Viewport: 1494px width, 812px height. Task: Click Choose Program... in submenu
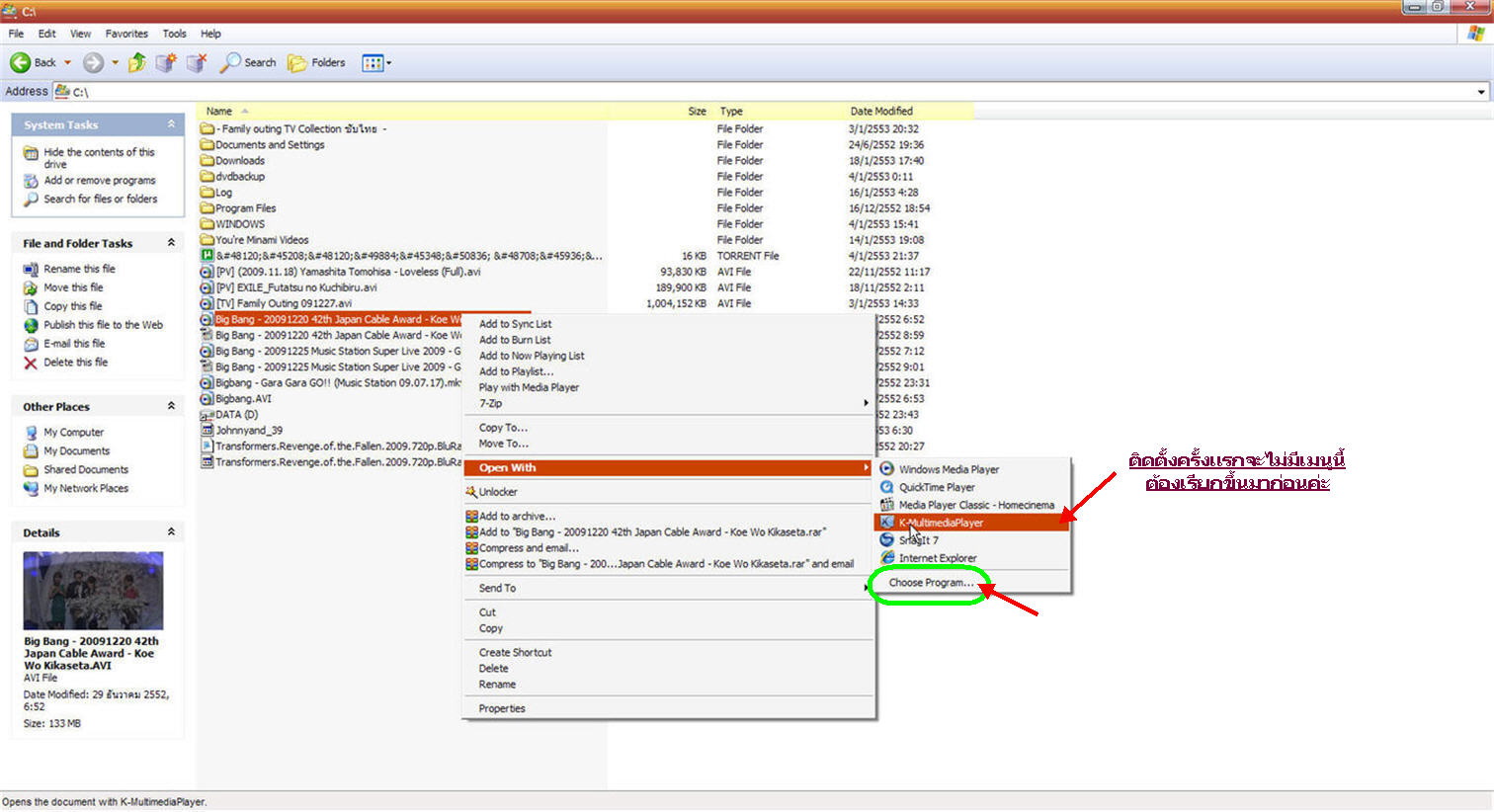pos(931,583)
